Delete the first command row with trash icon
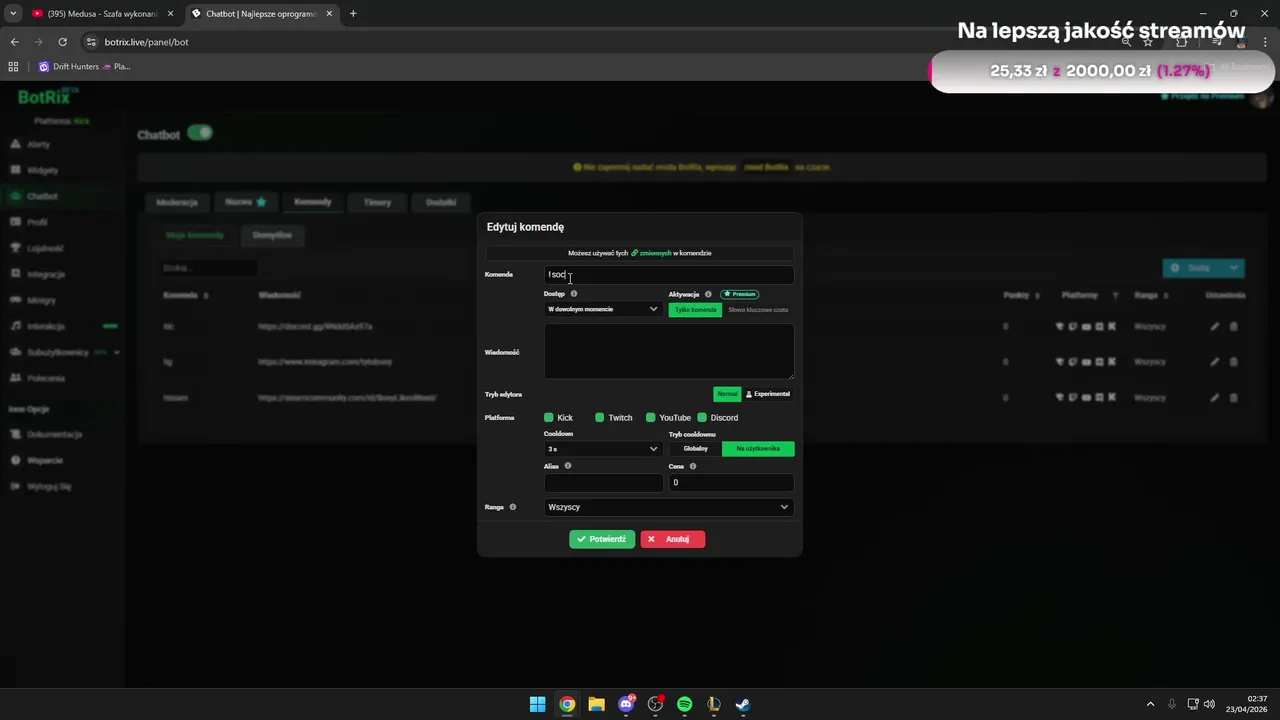Screen dimensions: 1280x720 click(1234, 326)
